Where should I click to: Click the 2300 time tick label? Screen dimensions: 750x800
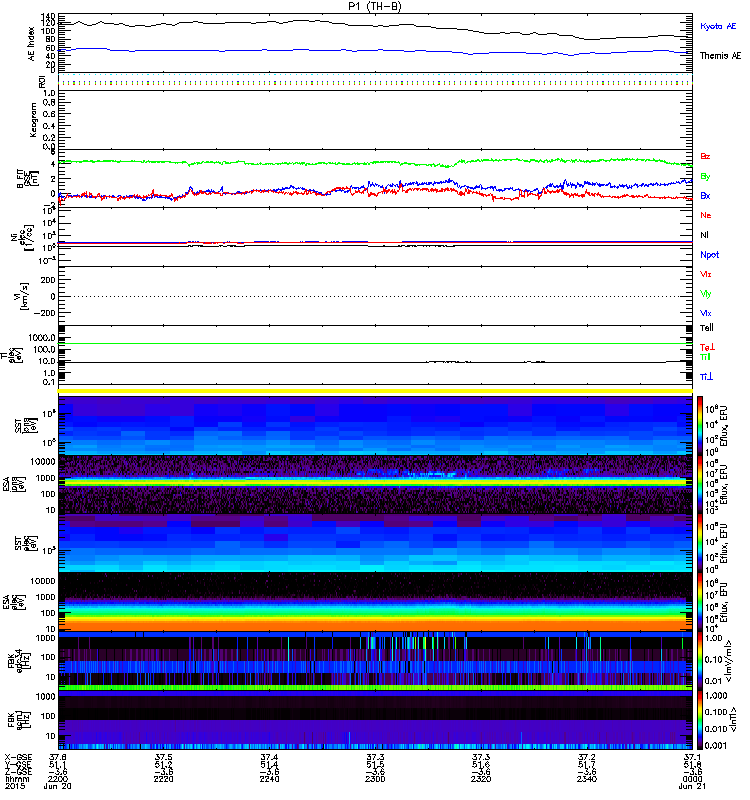[x=375, y=779]
